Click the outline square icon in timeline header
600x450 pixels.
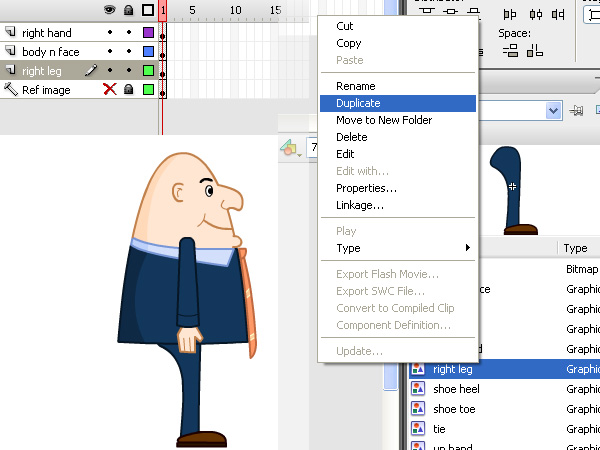(148, 10)
